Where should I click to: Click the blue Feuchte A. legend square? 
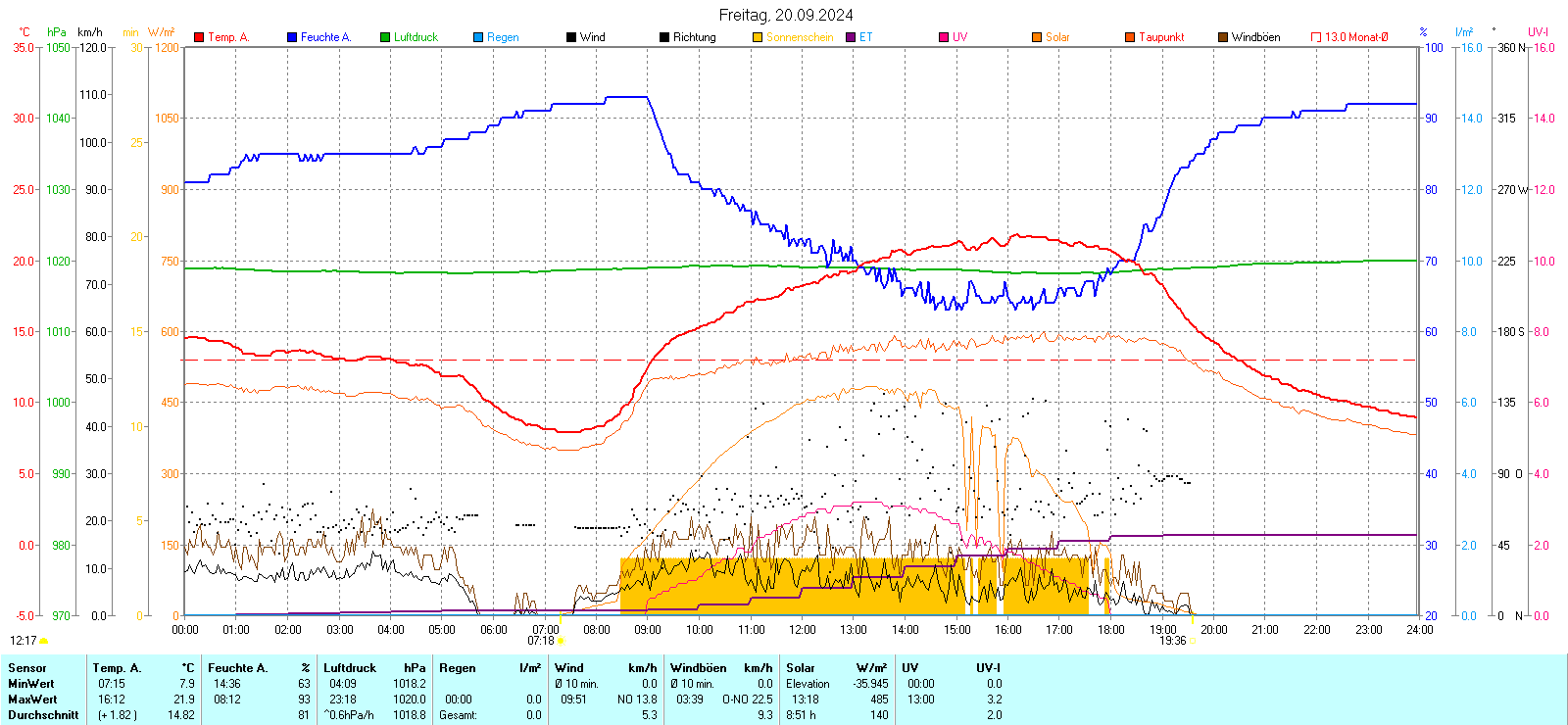pos(292,37)
